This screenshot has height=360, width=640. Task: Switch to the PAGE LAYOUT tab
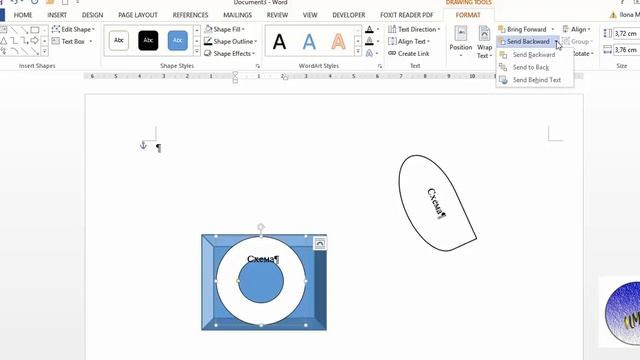pos(138,15)
